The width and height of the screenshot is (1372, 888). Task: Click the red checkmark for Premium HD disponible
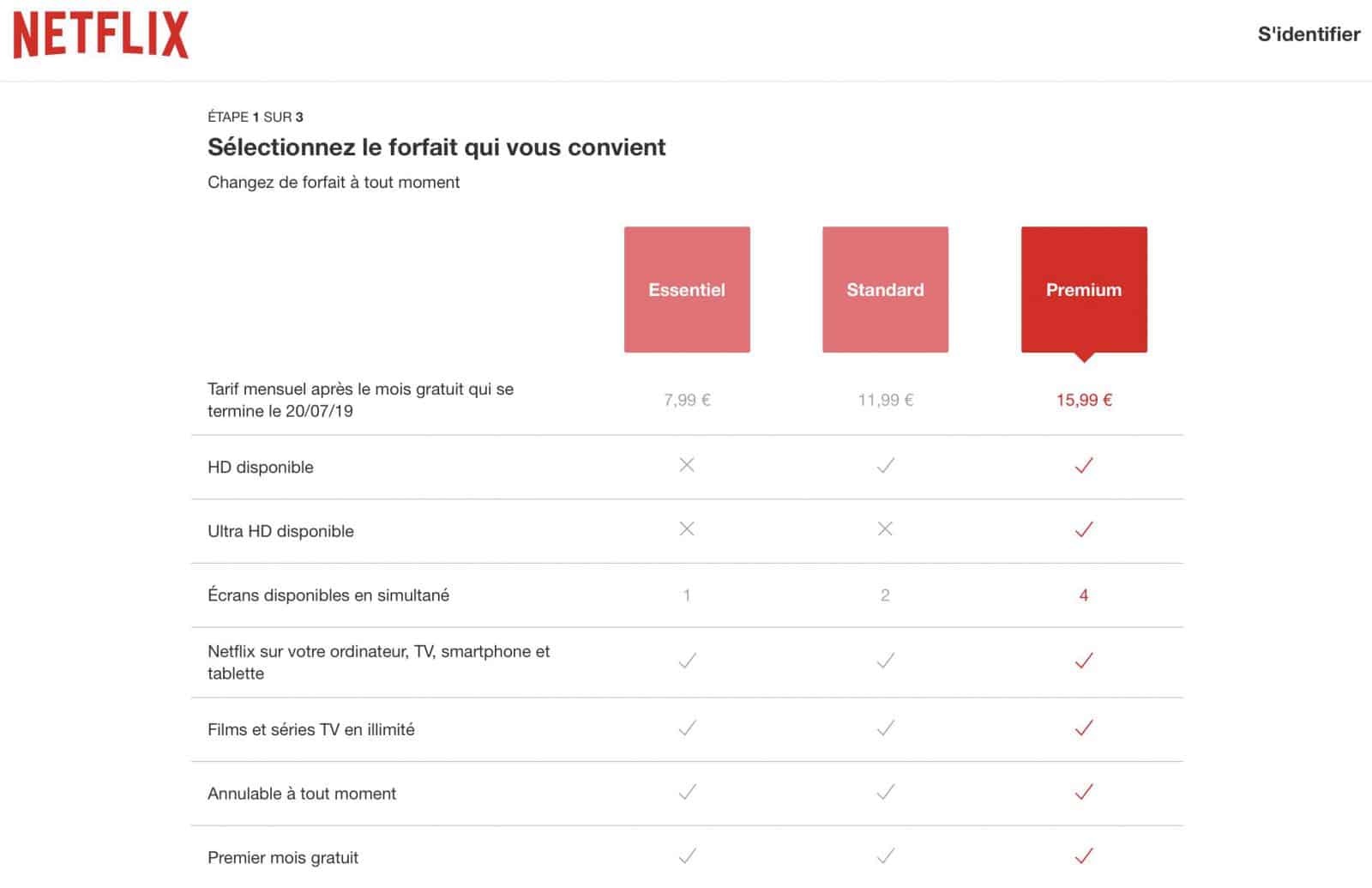1084,465
